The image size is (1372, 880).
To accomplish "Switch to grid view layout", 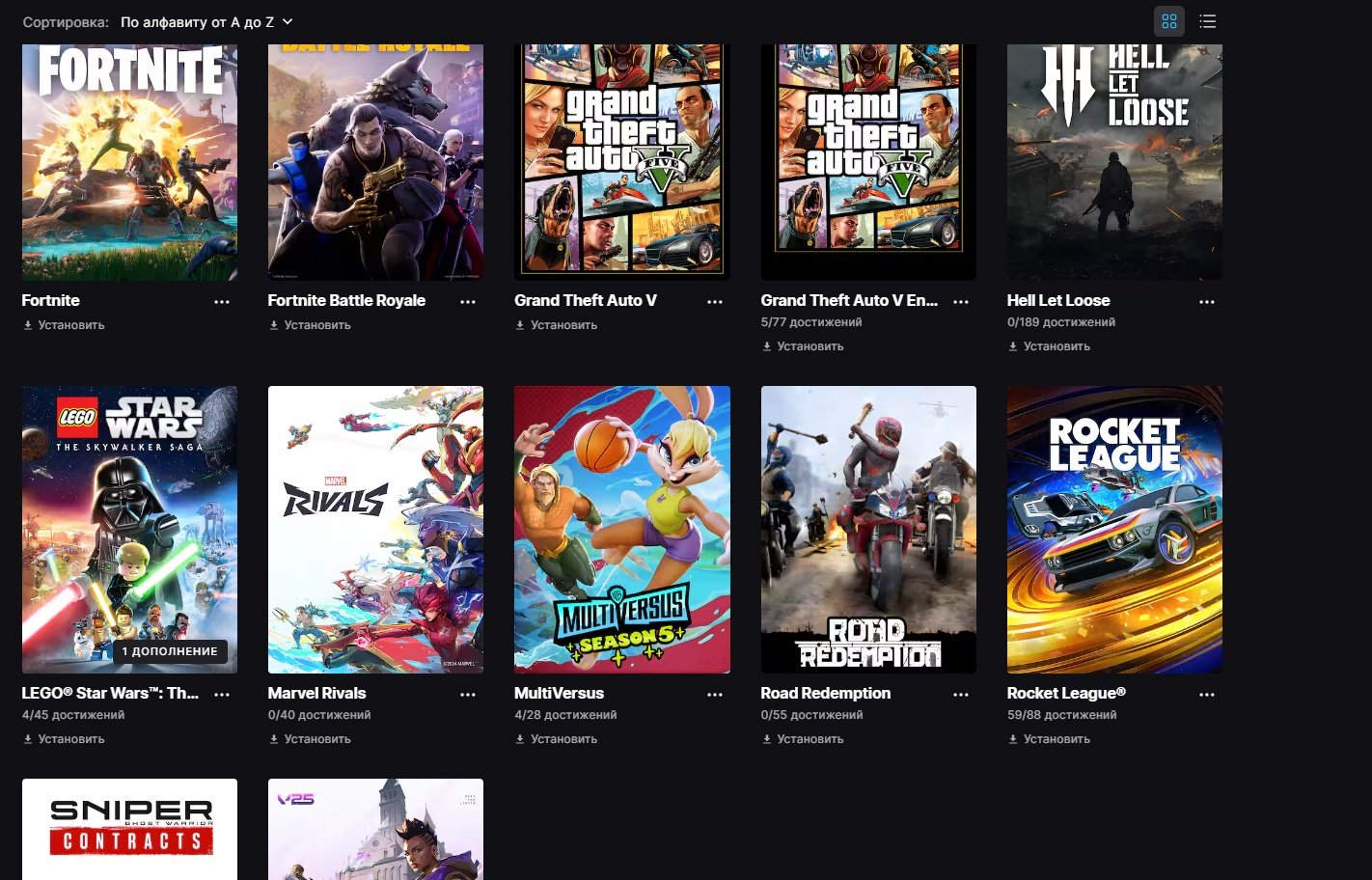I will [1169, 21].
